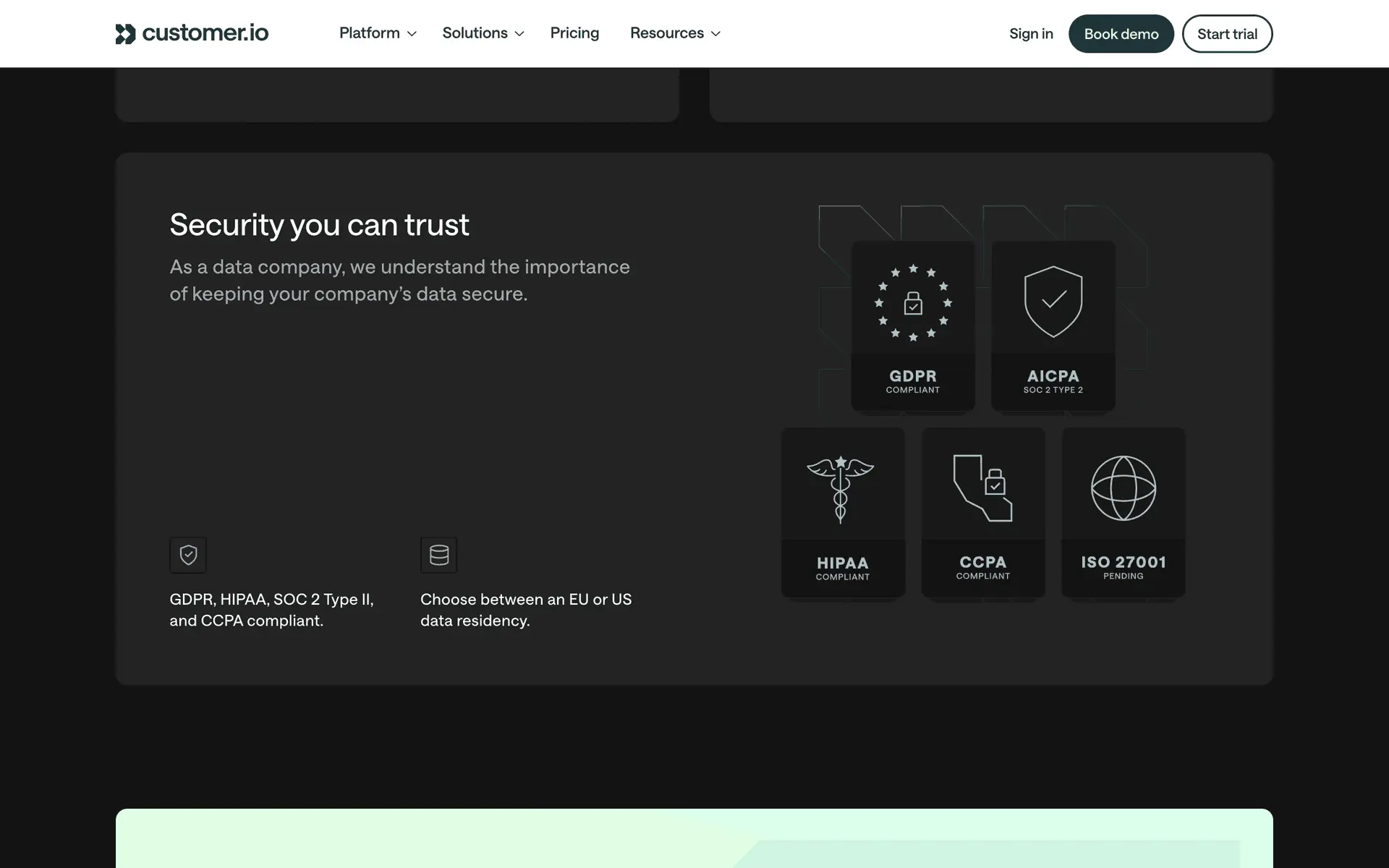Expand the Solutions dropdown menu
The image size is (1389, 868).
(483, 33)
